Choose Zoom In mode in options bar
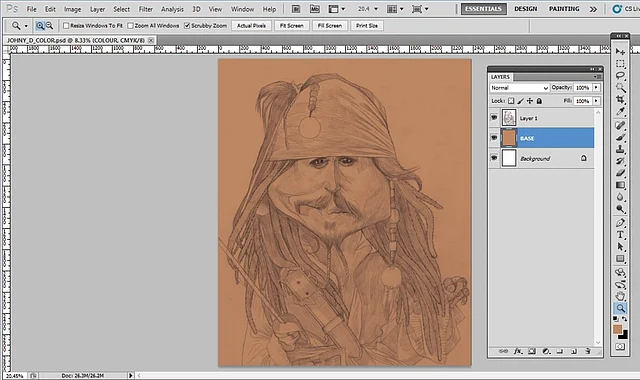640x380 pixels. (x=40, y=26)
